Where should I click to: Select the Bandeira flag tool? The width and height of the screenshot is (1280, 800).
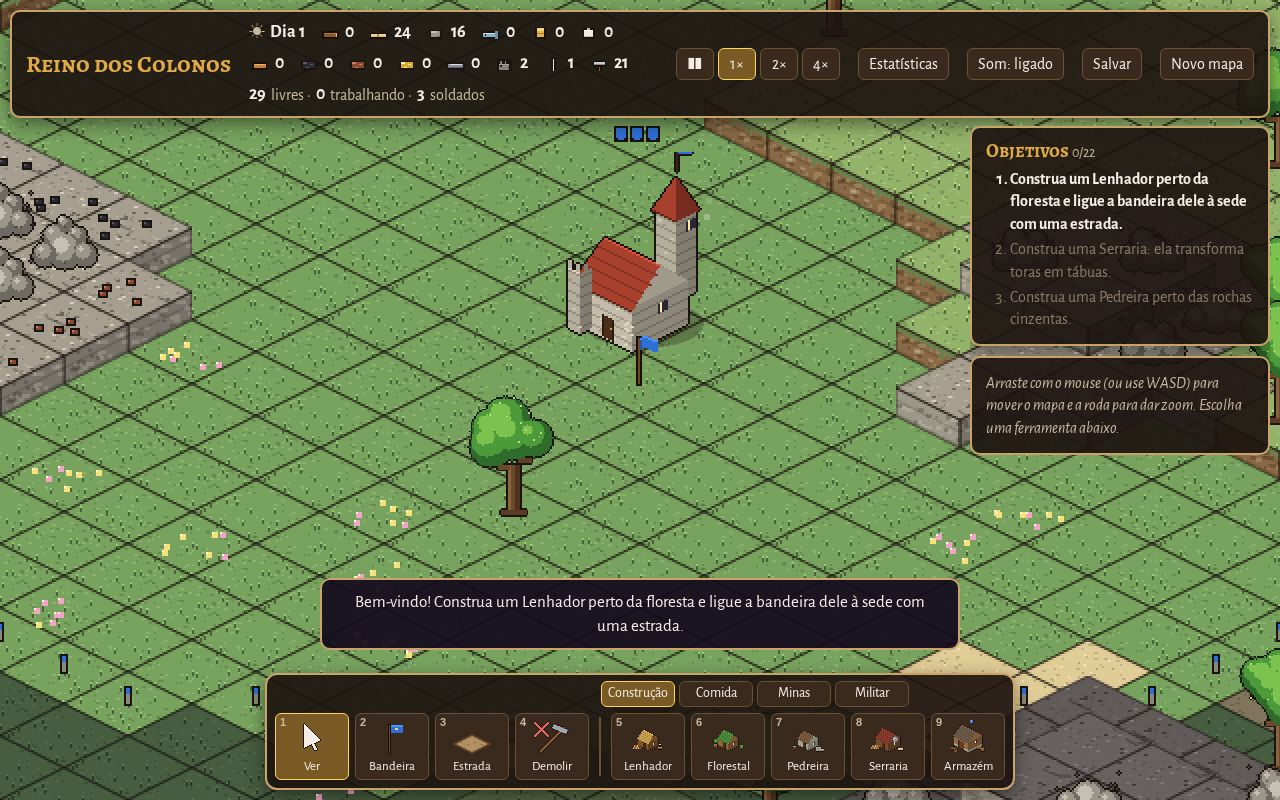[x=392, y=746]
